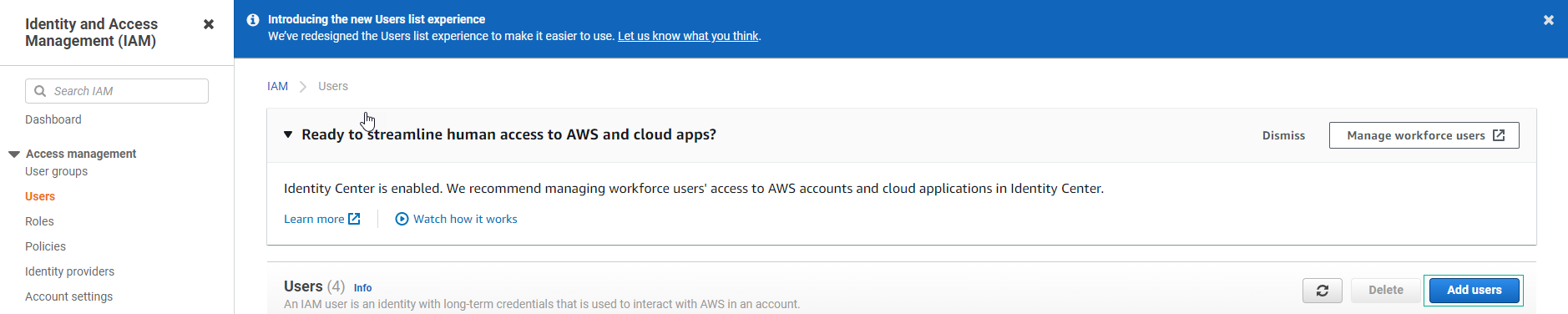Click the Access management section label
This screenshot has height=314, width=1568.
coord(81,154)
